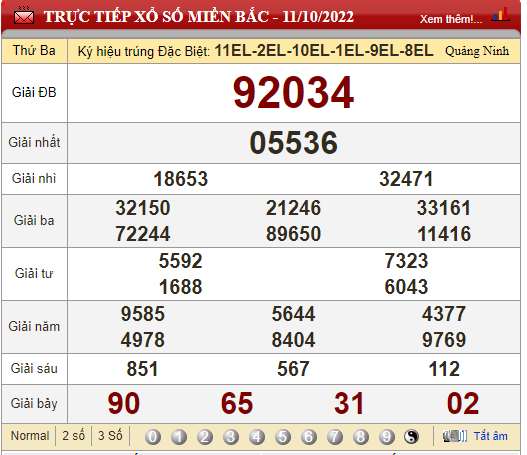This screenshot has width=527, height=455.
Task: Select the digit 6 filter ball
Action: pyautogui.click(x=309, y=437)
